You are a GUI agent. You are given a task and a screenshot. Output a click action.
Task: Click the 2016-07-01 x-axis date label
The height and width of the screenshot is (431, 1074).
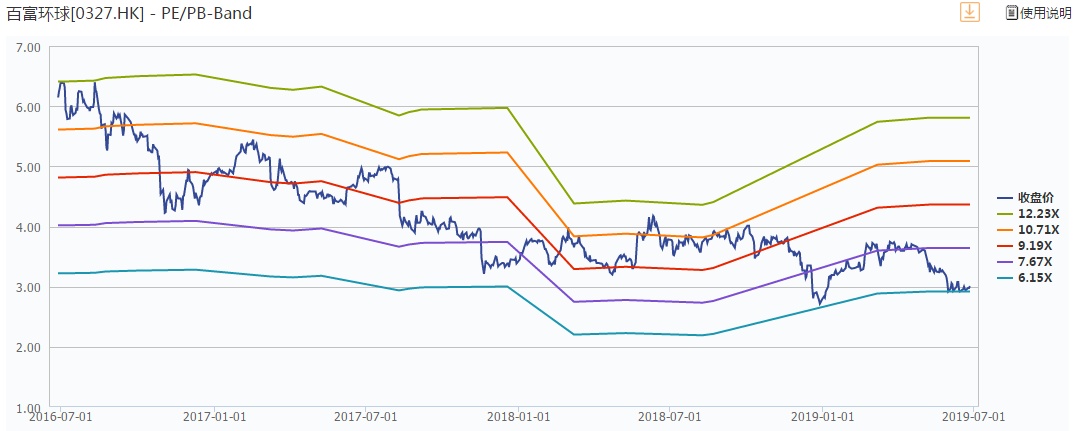[57, 417]
